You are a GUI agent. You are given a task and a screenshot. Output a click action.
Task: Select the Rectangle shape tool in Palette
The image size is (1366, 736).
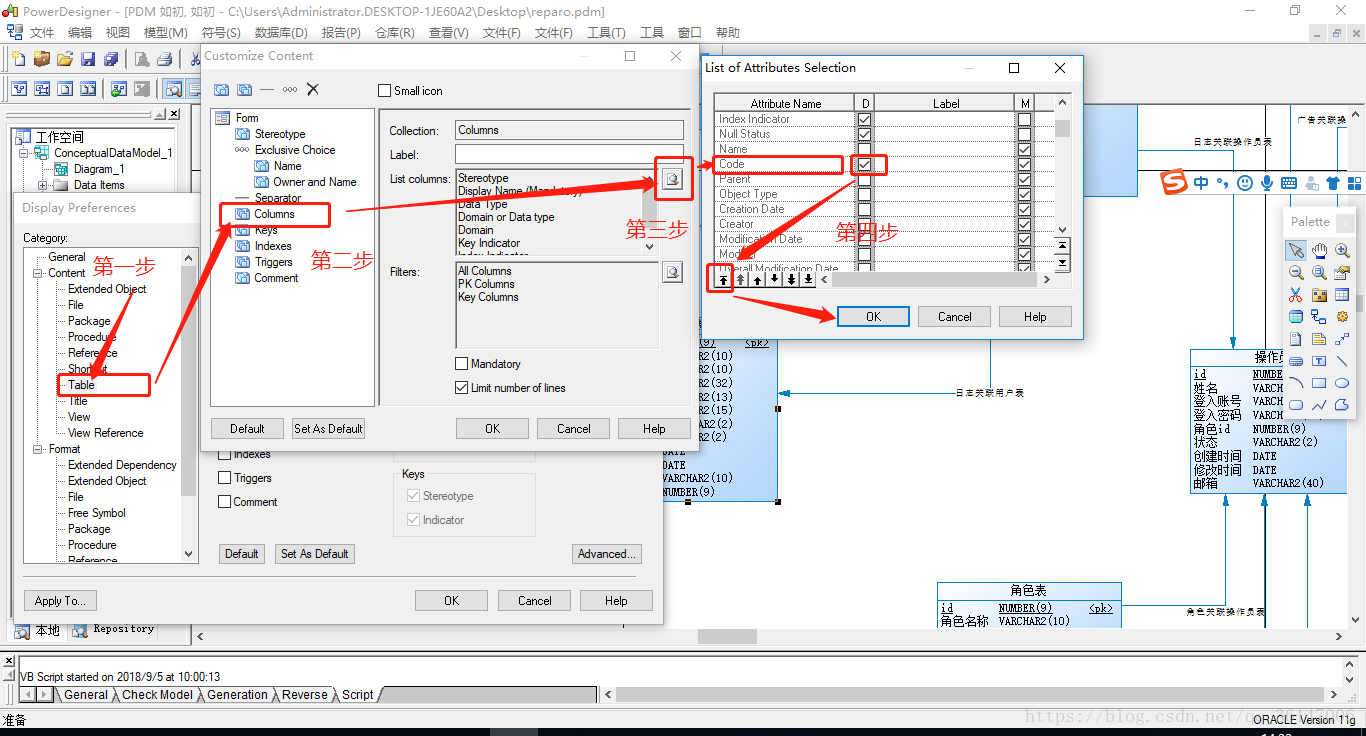(x=1319, y=383)
